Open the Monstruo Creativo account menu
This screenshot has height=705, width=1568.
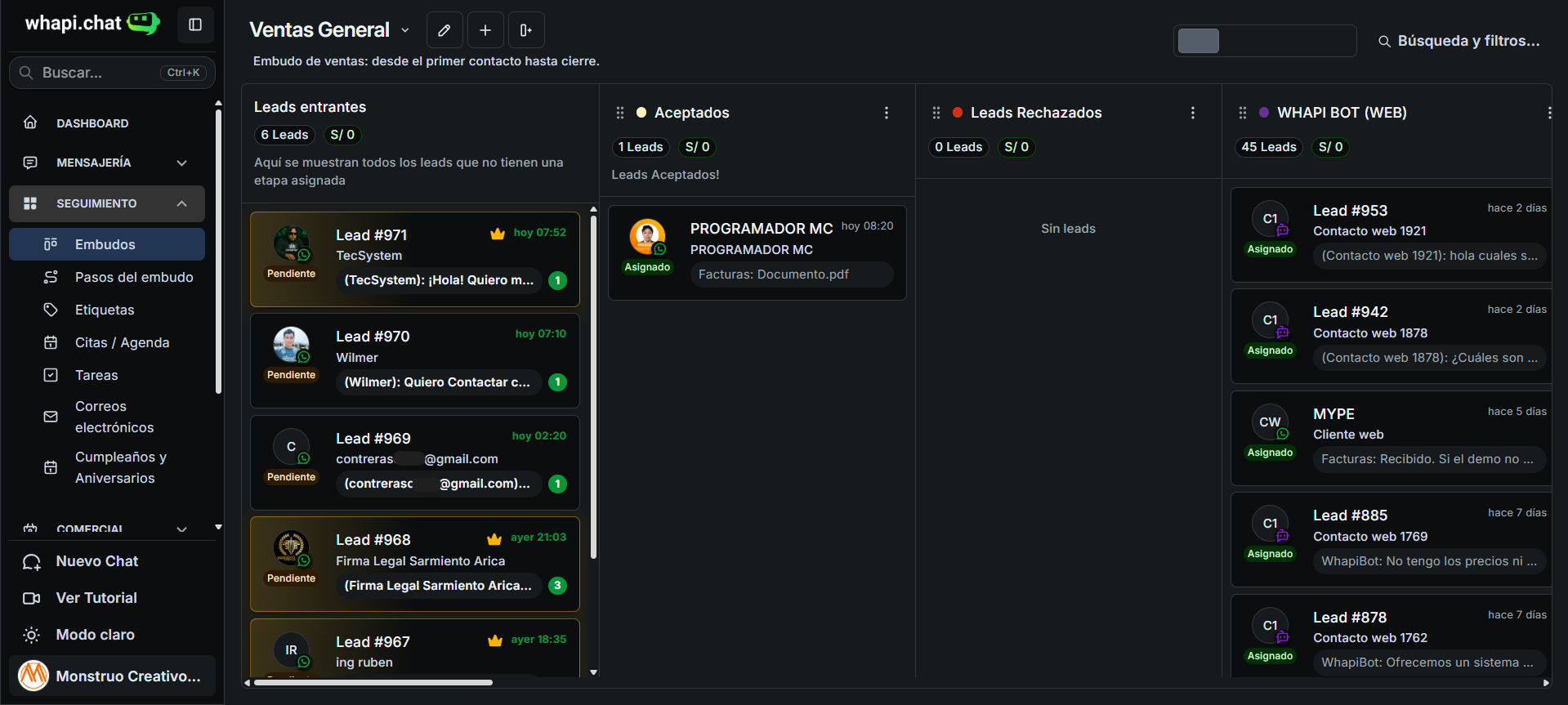[x=113, y=676]
